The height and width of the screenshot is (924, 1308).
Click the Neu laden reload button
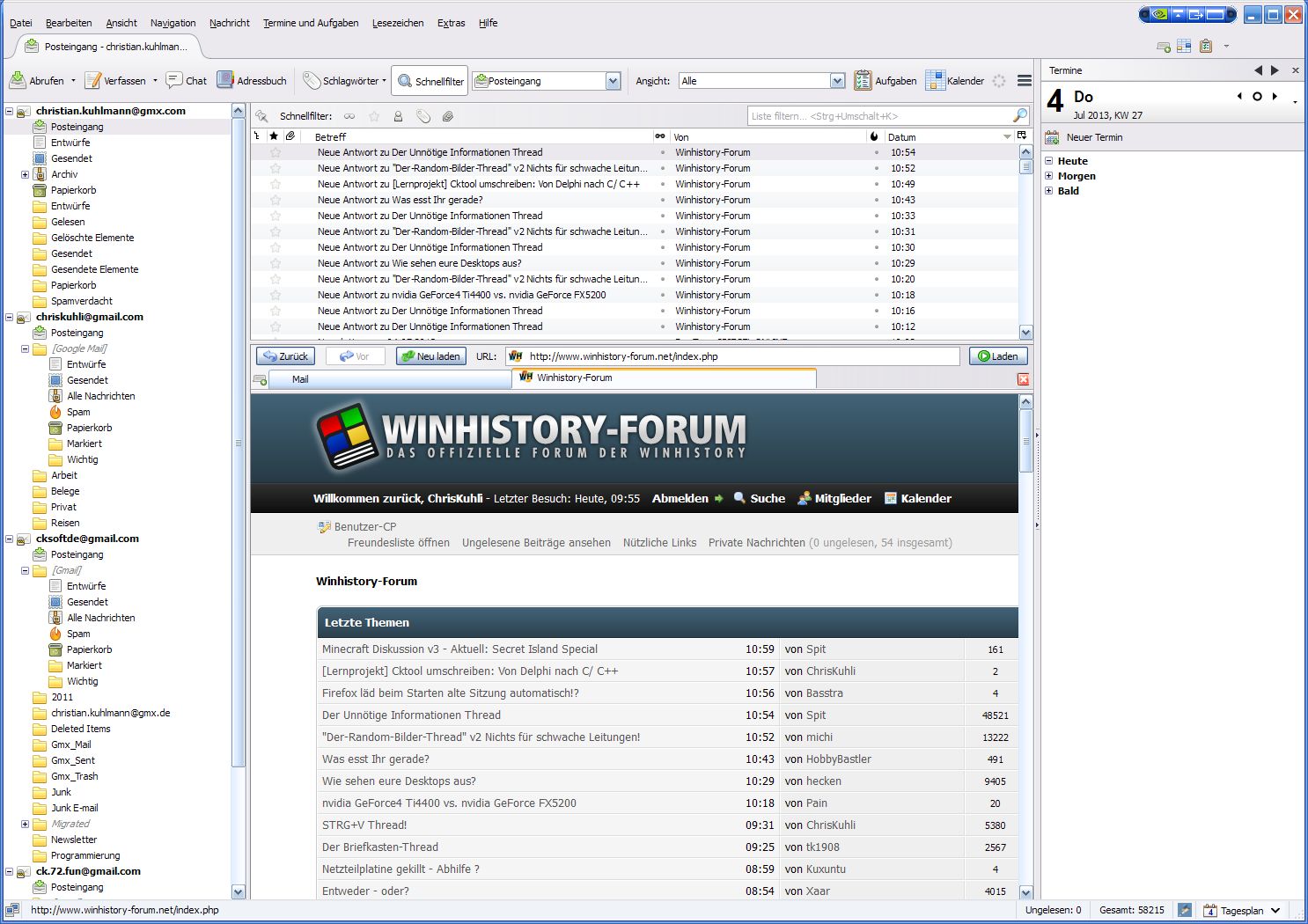(430, 356)
